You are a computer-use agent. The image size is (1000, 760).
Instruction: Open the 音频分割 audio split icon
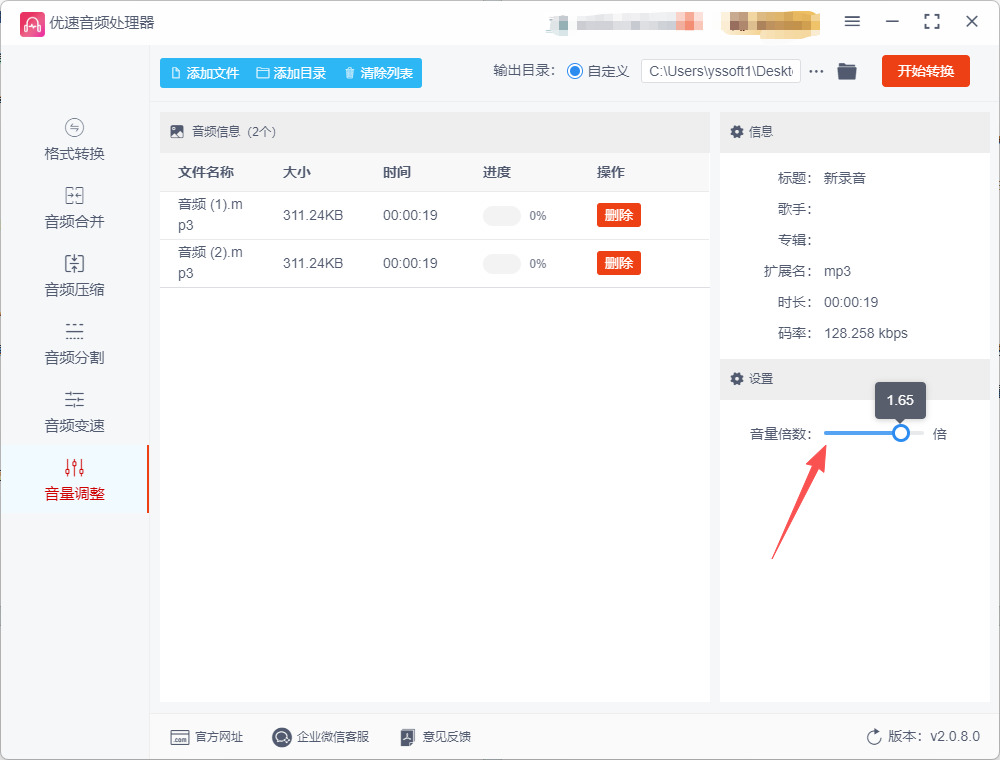[x=74, y=331]
